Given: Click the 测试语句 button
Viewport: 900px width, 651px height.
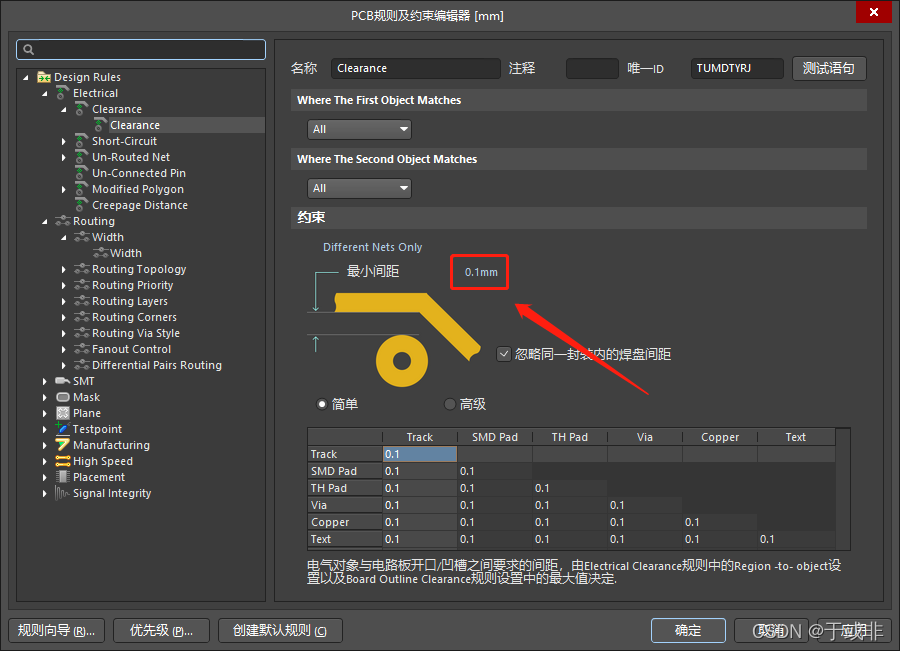Looking at the screenshot, I should 829,68.
